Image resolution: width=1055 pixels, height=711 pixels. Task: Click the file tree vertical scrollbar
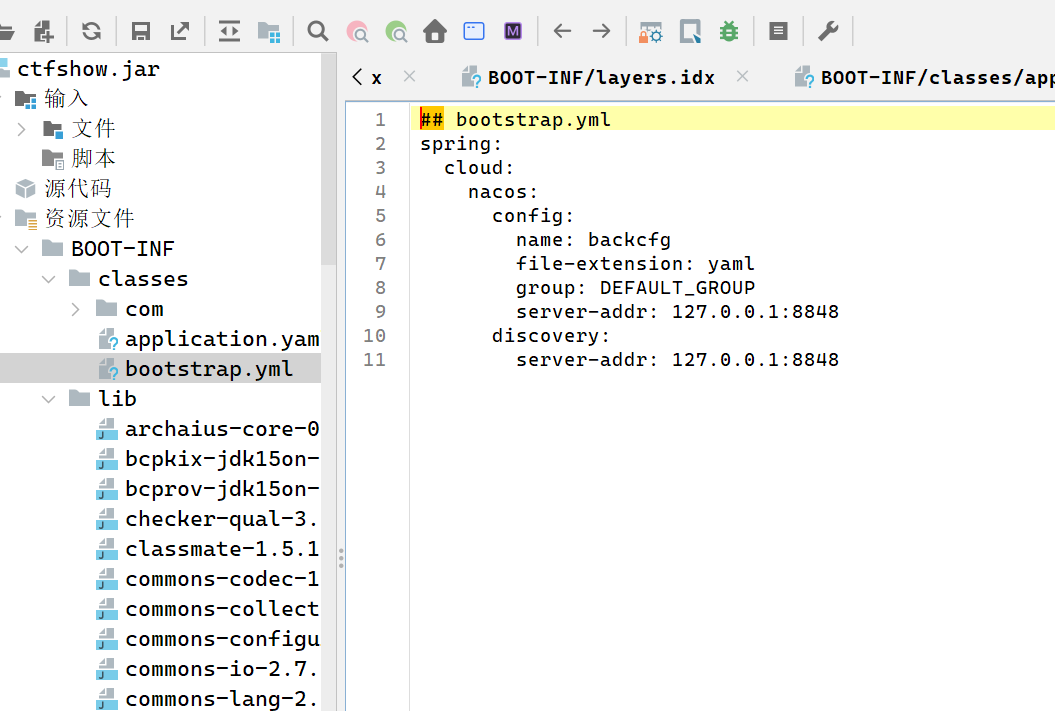pyautogui.click(x=328, y=160)
